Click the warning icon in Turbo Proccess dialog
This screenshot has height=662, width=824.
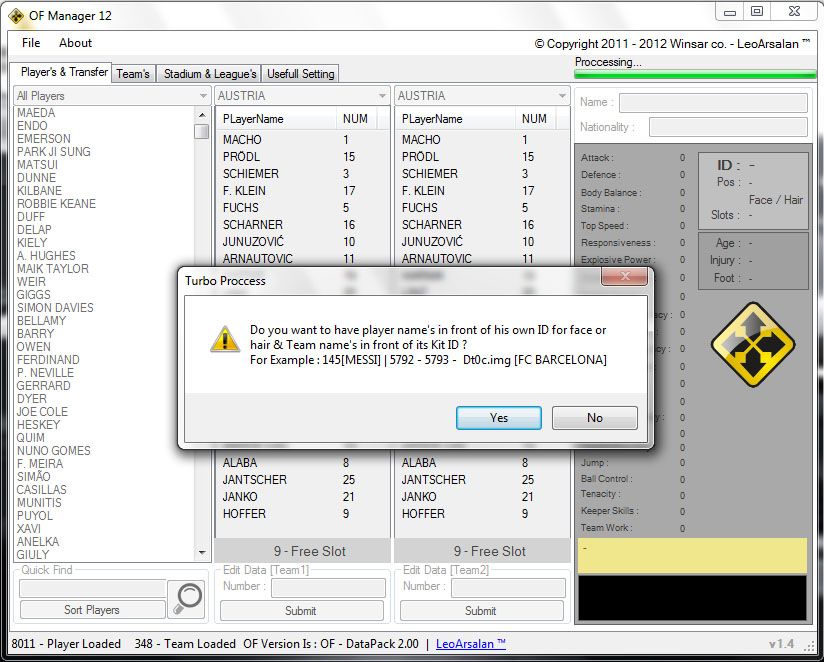(223, 338)
